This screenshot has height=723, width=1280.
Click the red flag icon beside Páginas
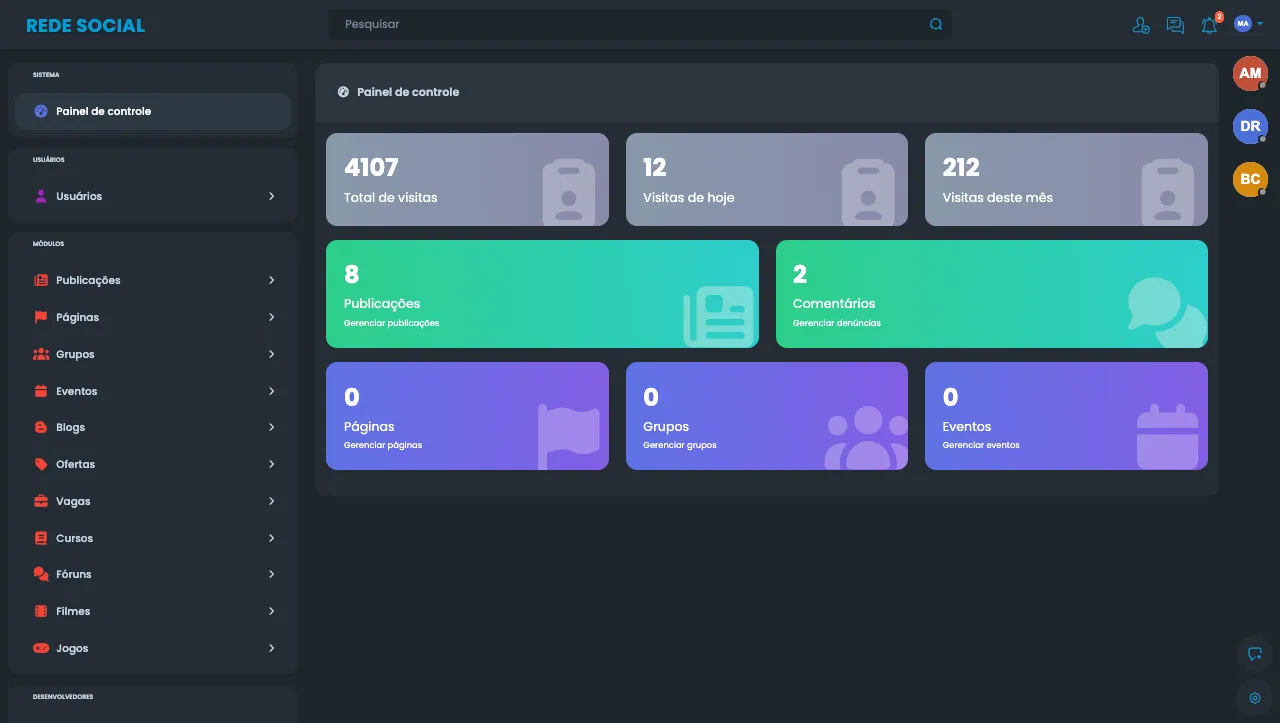(x=41, y=317)
